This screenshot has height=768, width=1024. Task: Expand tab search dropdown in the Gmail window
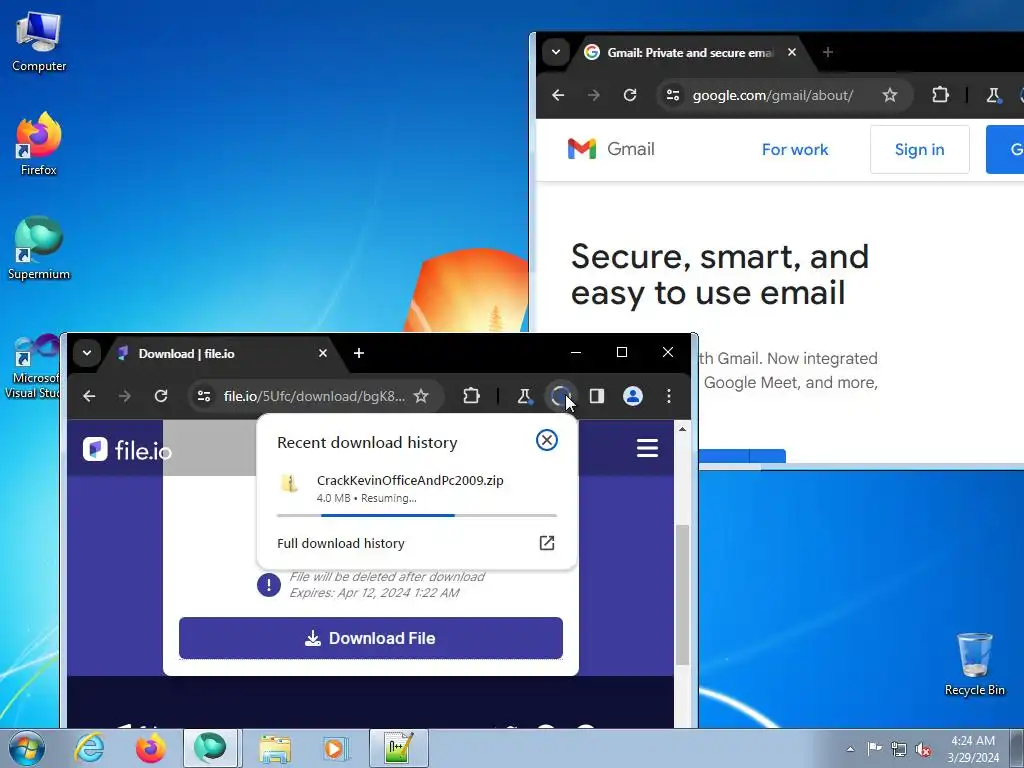coord(556,52)
